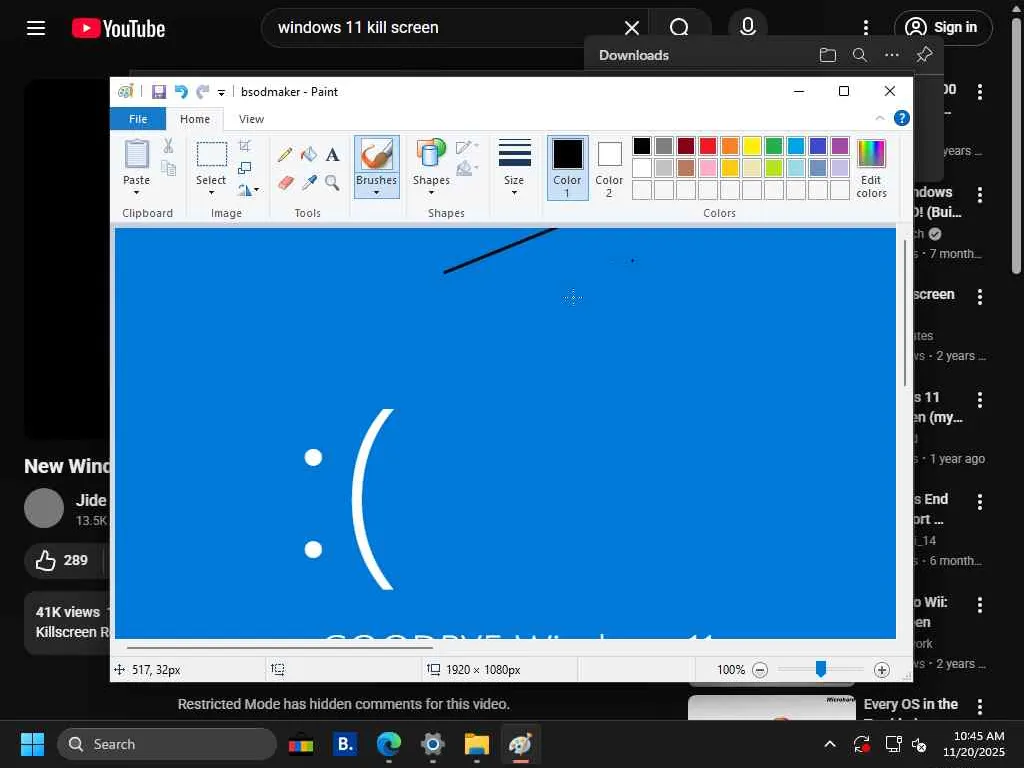This screenshot has height=768, width=1024.
Task: Pick the red color swatch
Action: coord(708,146)
